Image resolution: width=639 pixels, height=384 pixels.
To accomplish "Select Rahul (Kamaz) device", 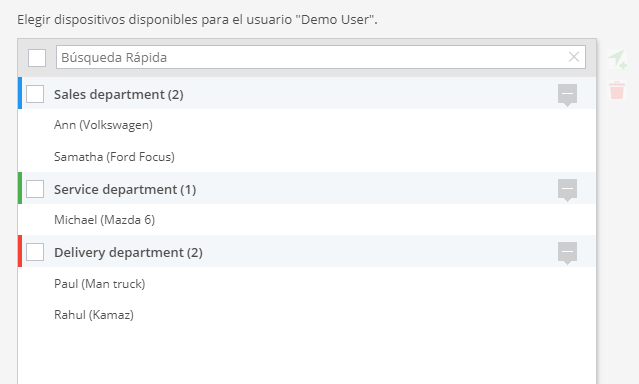I will 307,315.
